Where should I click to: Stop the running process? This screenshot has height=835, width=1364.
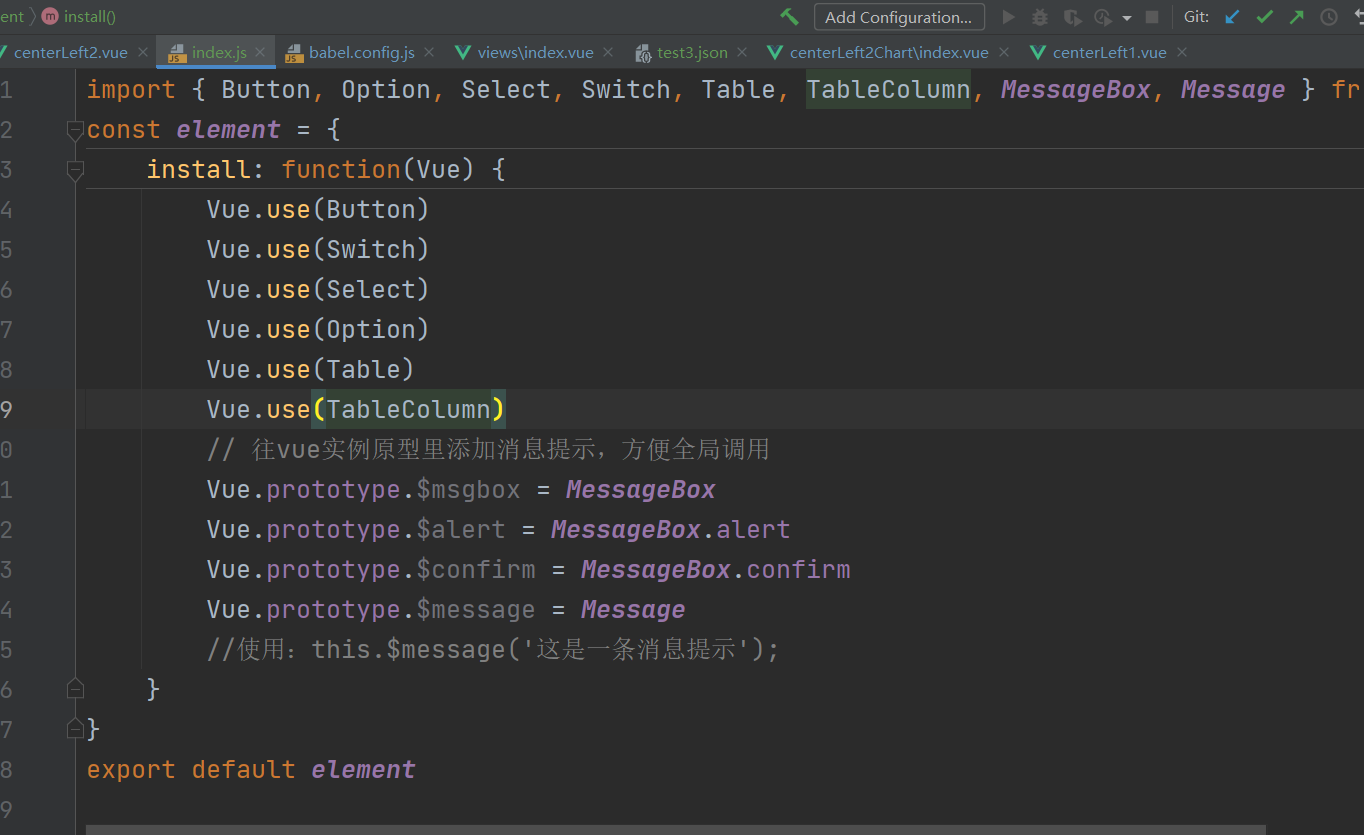coord(1150,16)
